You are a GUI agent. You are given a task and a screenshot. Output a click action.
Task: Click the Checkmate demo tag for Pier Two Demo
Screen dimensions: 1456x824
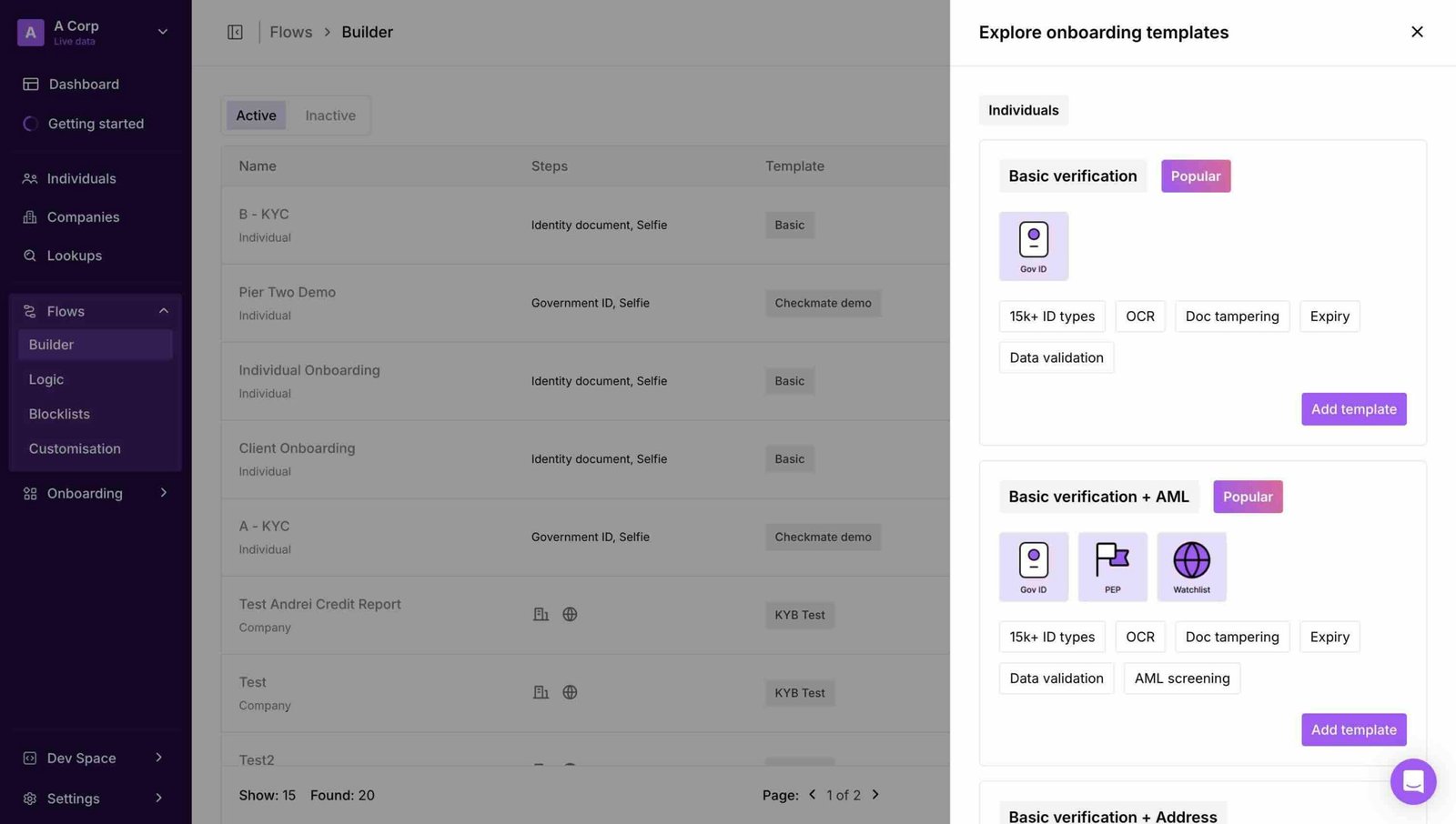[x=823, y=303]
